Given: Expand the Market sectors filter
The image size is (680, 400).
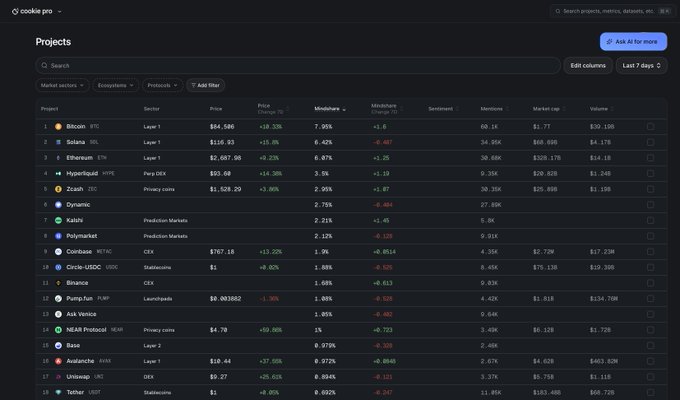Looking at the screenshot, I should point(62,85).
